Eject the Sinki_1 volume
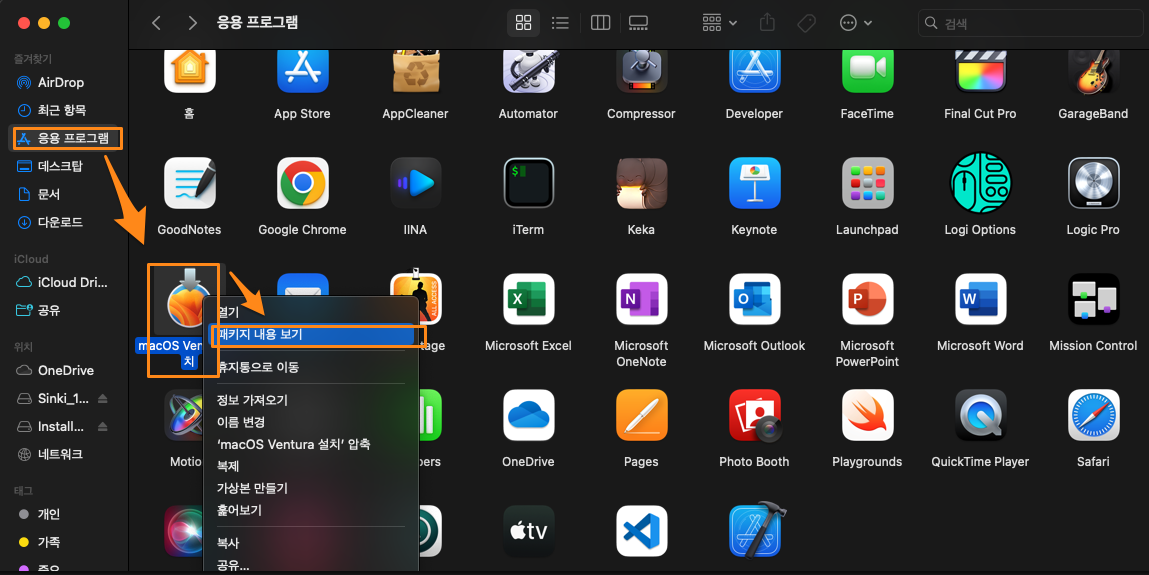Viewport: 1149px width, 575px height. point(103,398)
